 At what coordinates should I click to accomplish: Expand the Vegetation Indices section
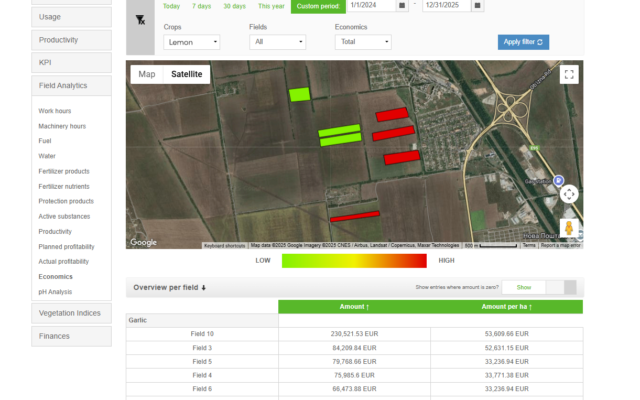(x=71, y=313)
